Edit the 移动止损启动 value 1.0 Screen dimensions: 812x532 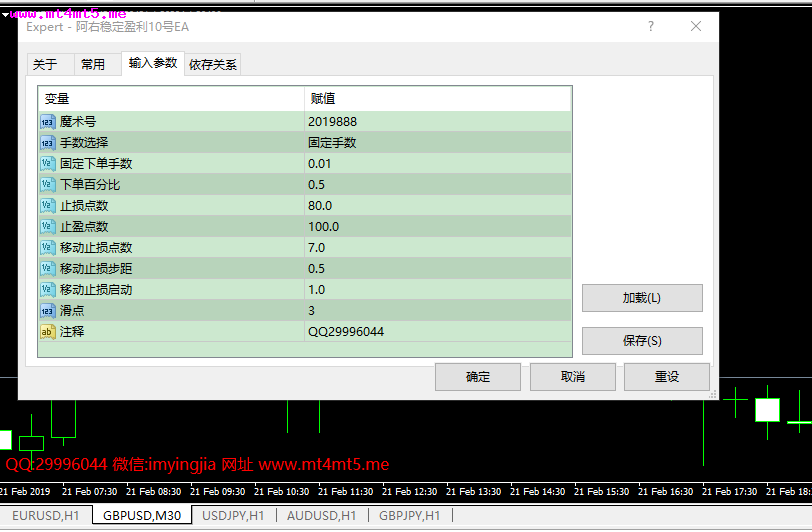438,290
